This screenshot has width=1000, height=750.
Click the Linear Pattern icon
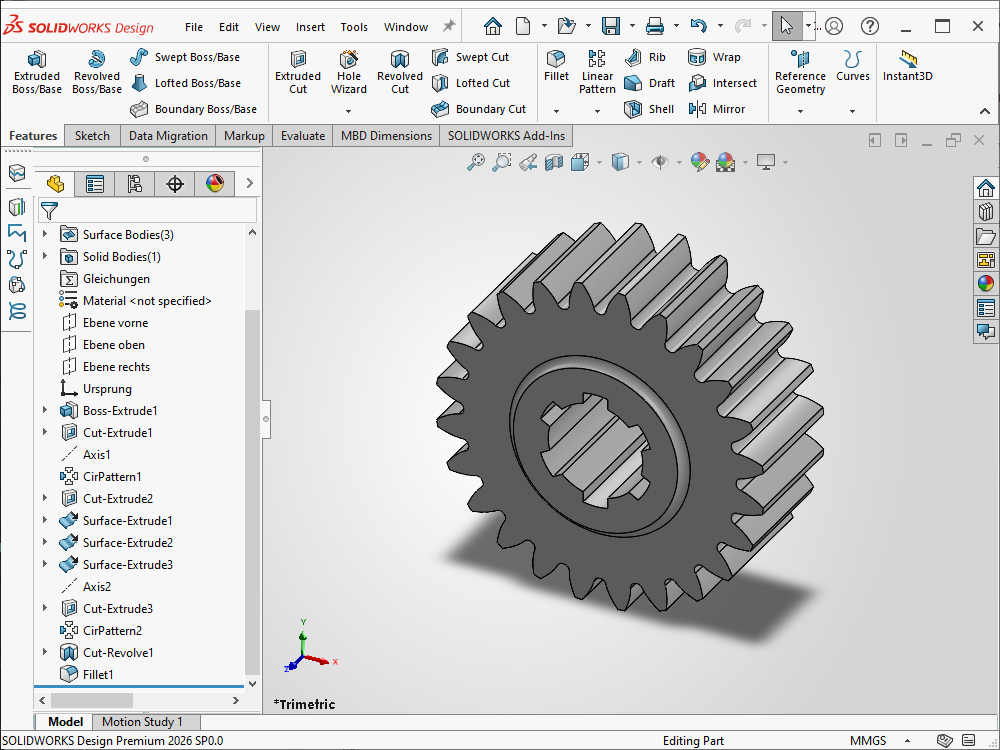(x=597, y=60)
